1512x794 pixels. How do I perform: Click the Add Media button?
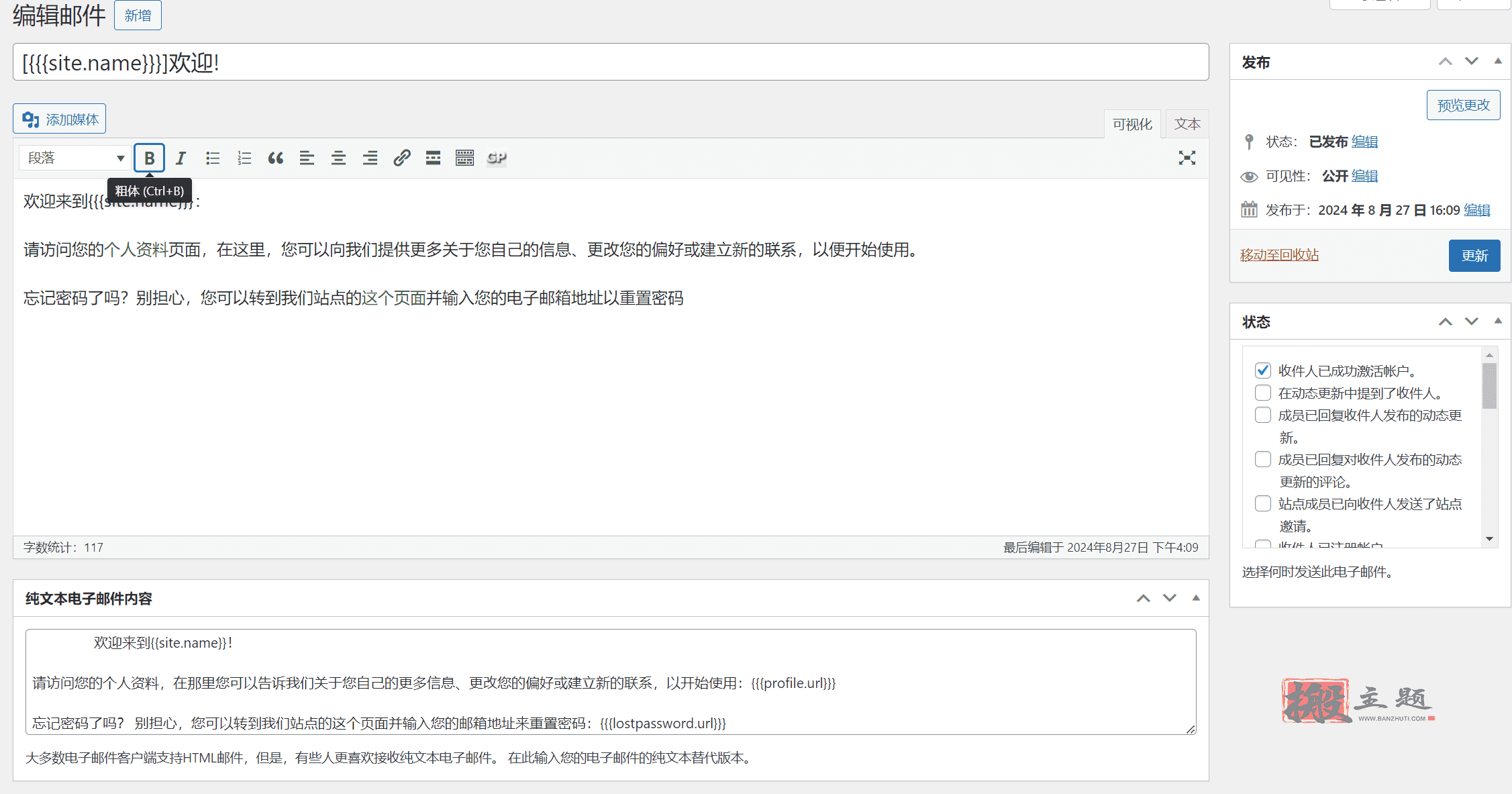[x=60, y=119]
